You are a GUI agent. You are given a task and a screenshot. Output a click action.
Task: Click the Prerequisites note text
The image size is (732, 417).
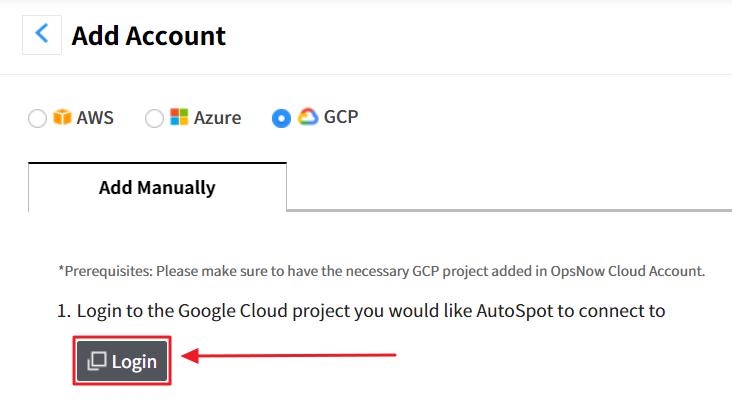(382, 271)
